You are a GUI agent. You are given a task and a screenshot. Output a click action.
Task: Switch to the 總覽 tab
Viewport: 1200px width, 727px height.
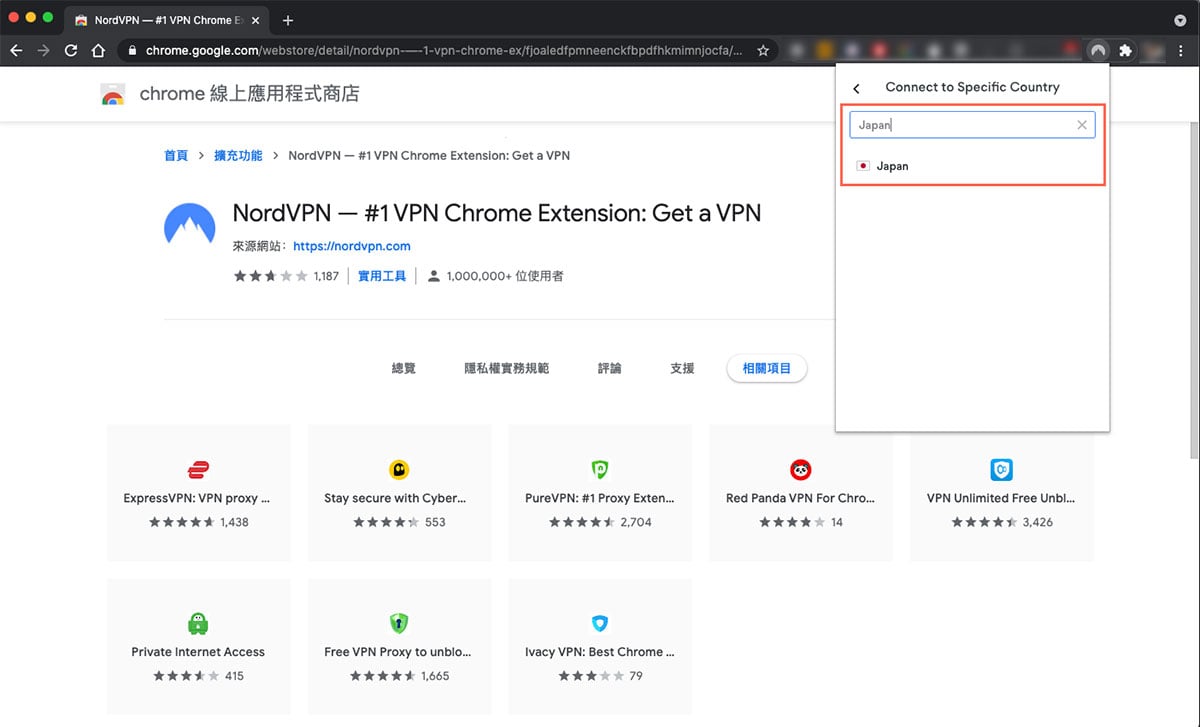(403, 368)
